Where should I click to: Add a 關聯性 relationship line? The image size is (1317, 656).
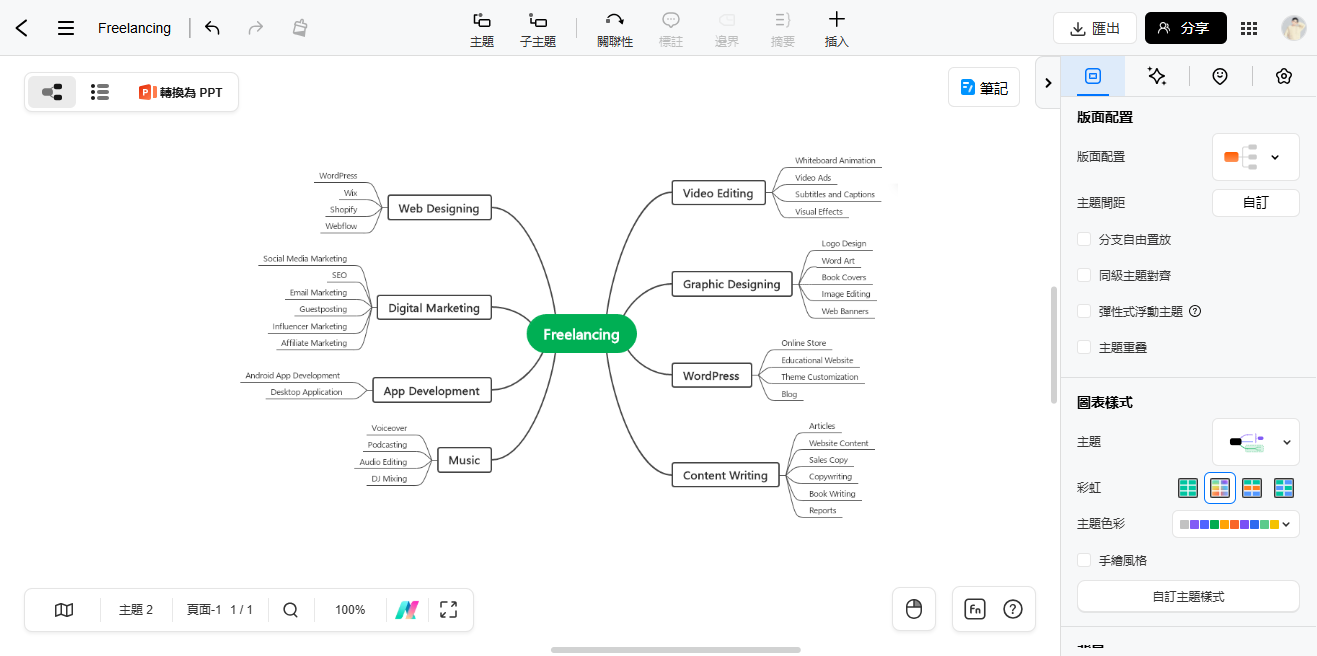click(x=615, y=30)
